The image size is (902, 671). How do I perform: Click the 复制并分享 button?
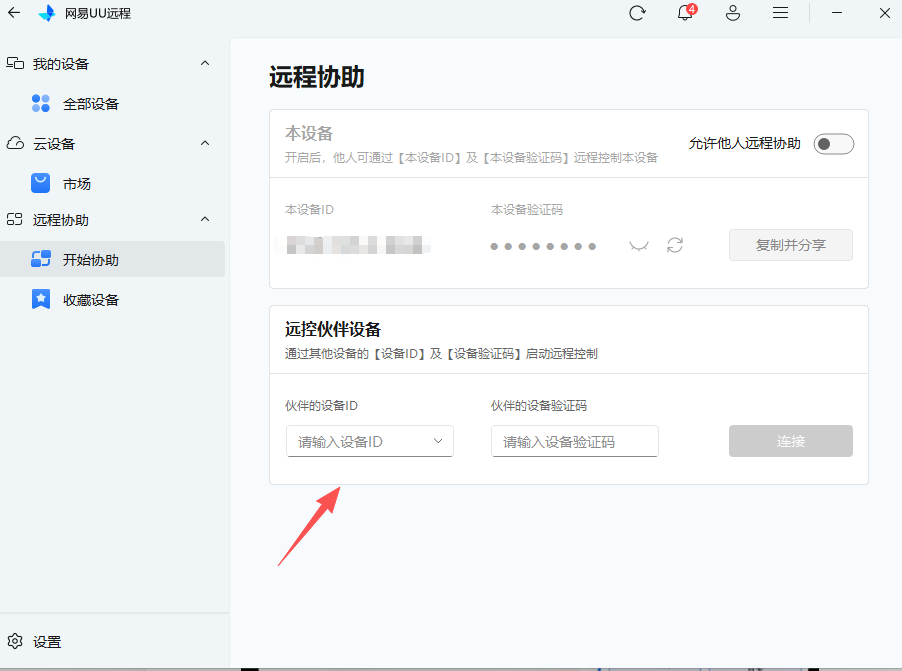pyautogui.click(x=790, y=245)
